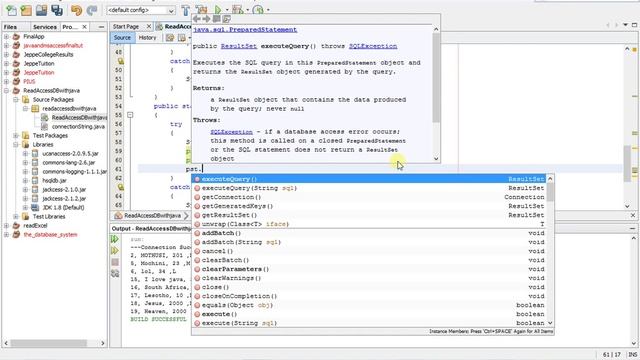The height and width of the screenshot is (360, 640).
Task: Close the Start Page tab
Action: 149,27
